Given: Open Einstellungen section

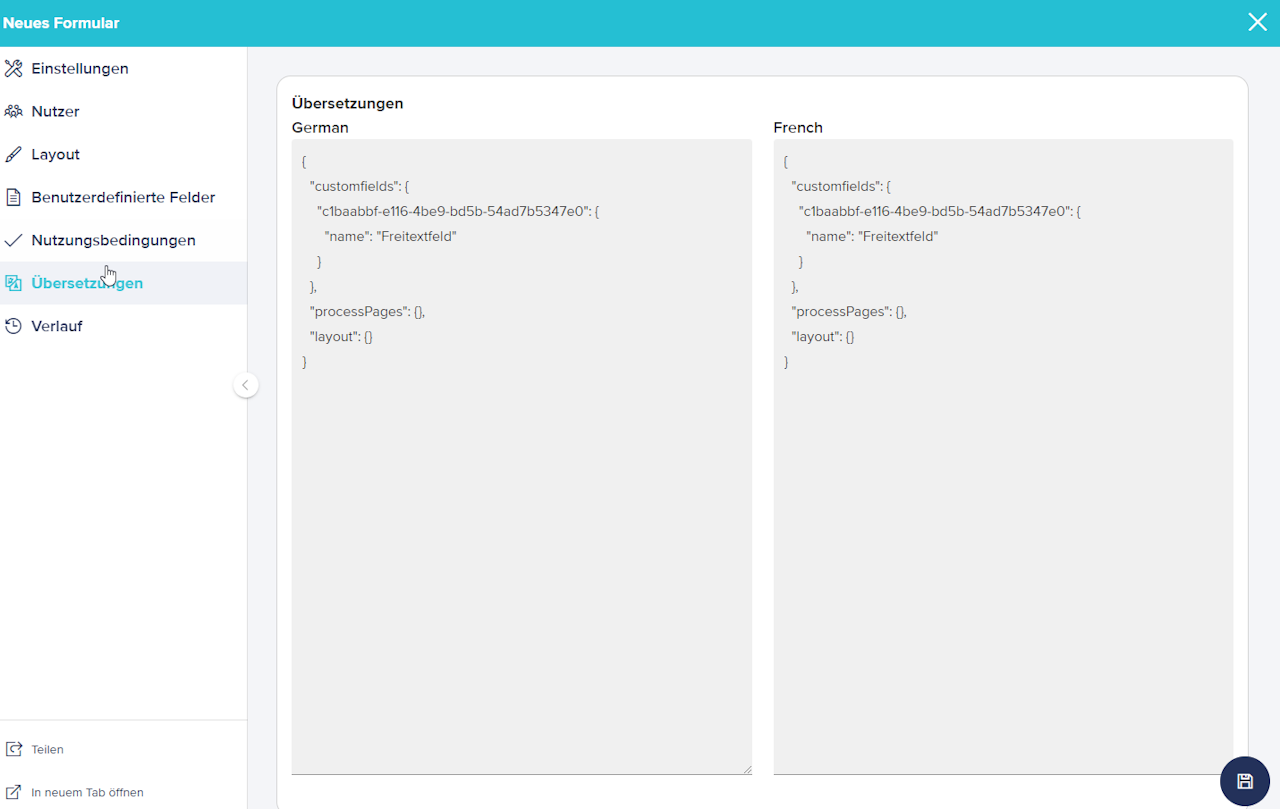Looking at the screenshot, I should [123, 69].
